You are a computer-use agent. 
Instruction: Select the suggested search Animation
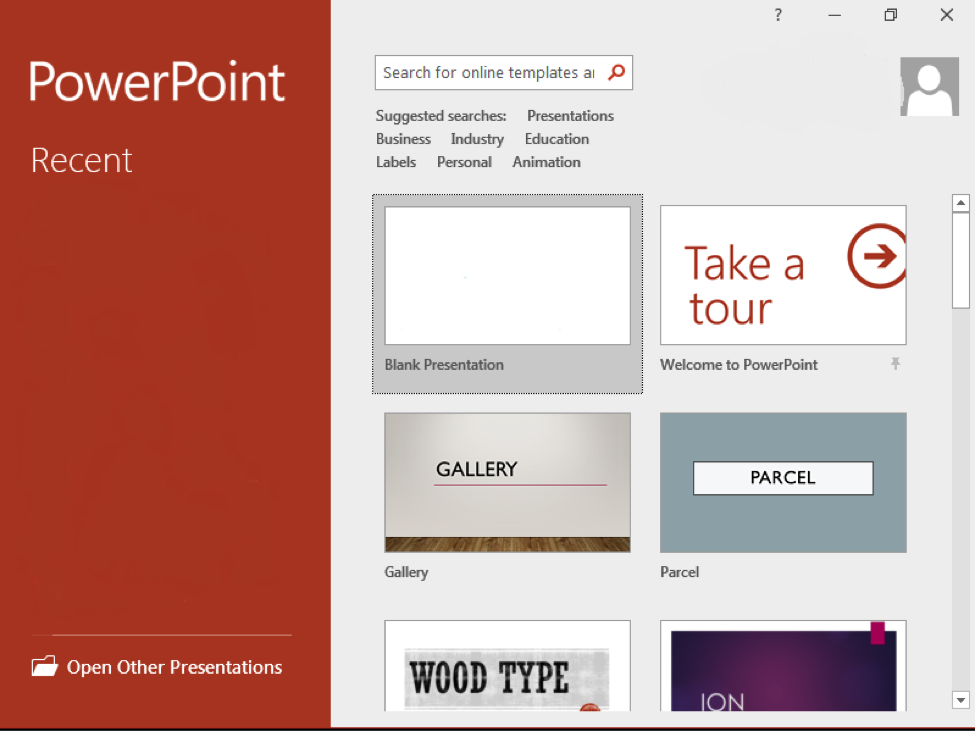(x=546, y=161)
